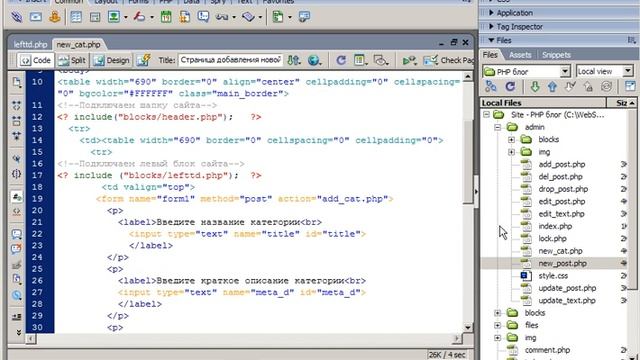Open the File management menu icon
This screenshot has height=360, width=640.
coord(293,60)
